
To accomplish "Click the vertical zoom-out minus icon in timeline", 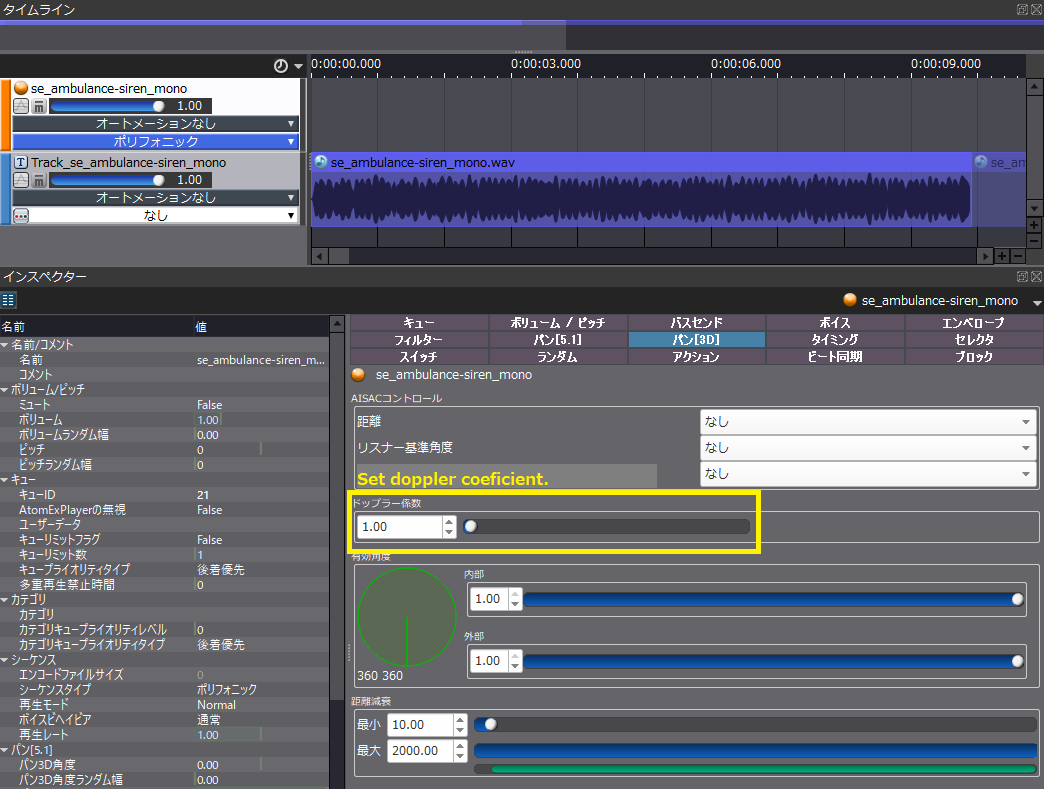I will [1035, 241].
